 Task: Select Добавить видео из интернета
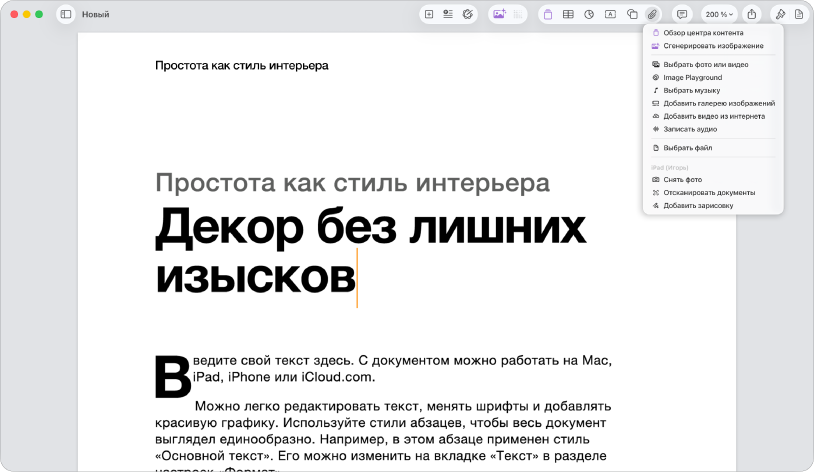pos(713,116)
